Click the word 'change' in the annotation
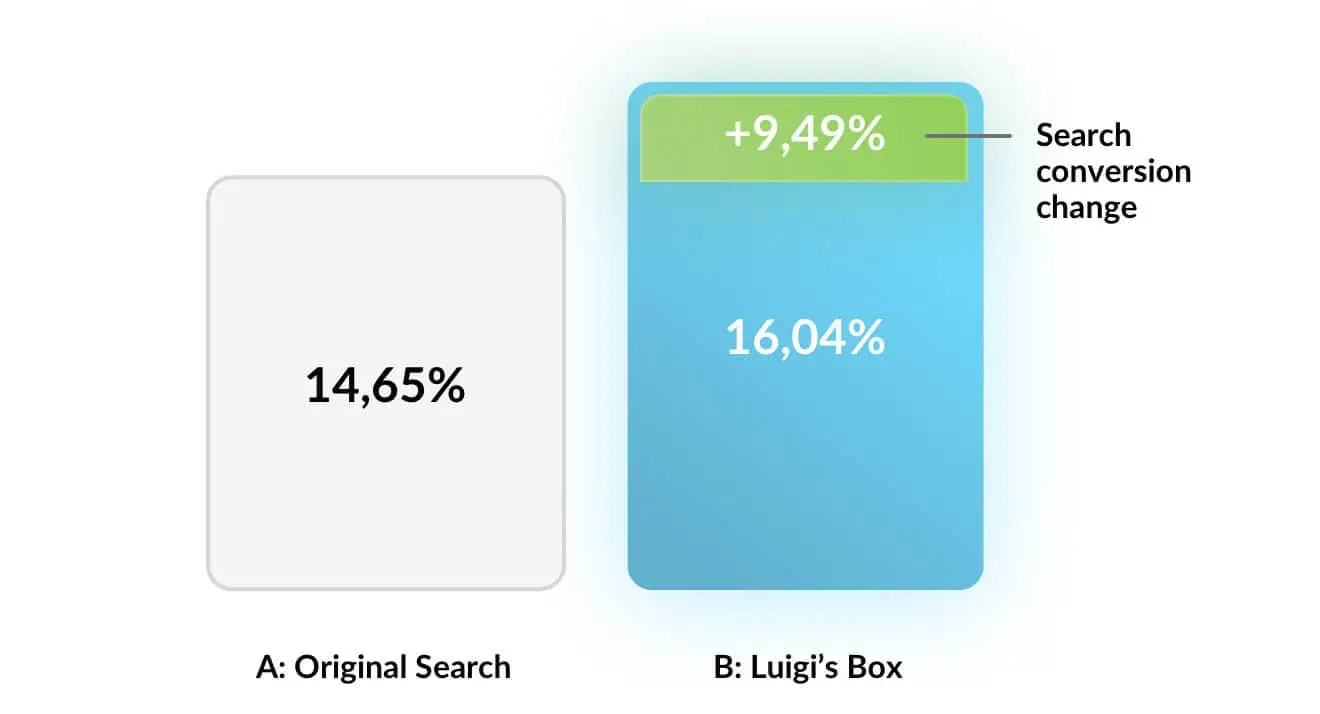This screenshot has width=1320, height=714. pyautogui.click(x=1086, y=207)
